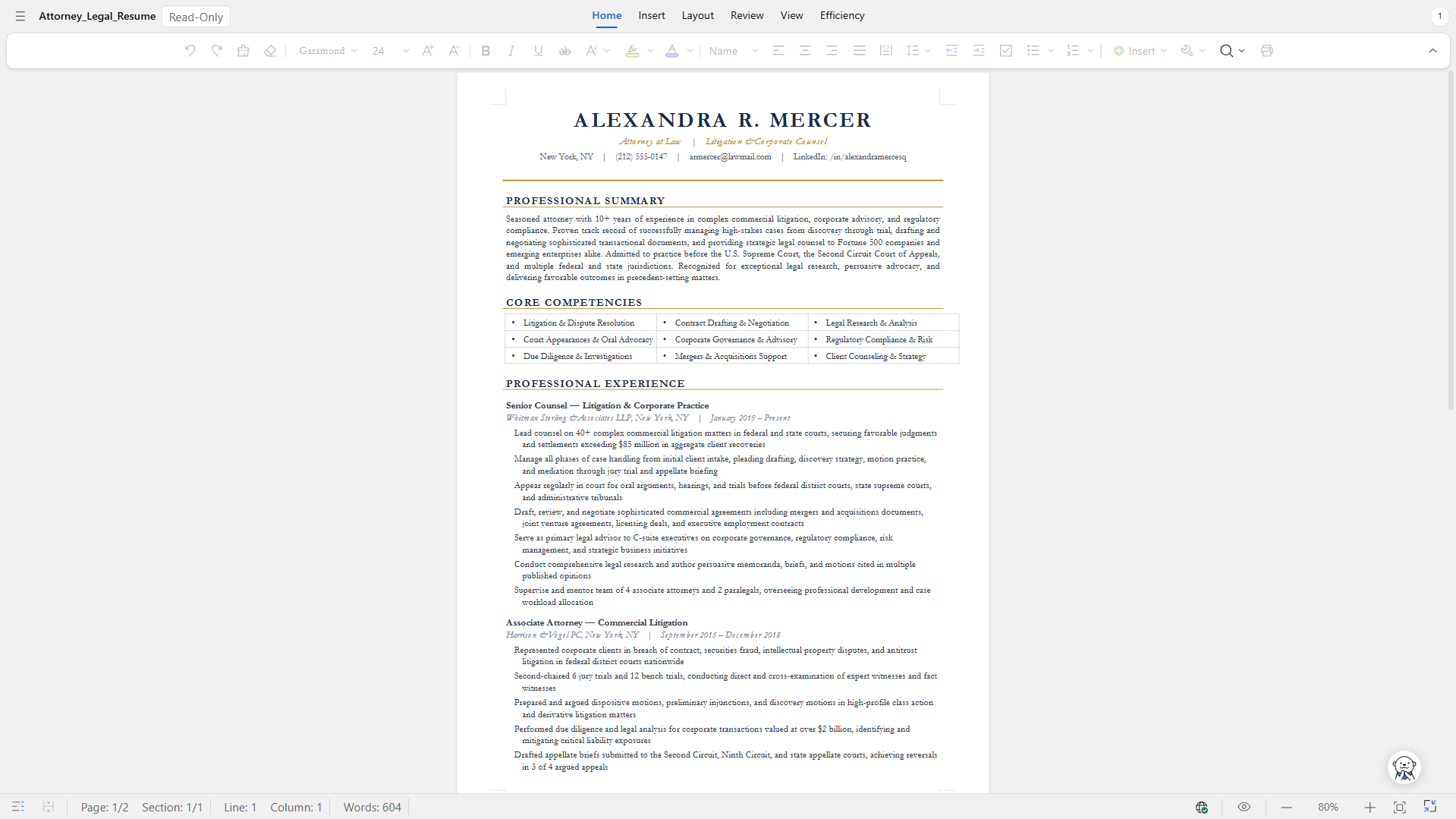
Task: Open numbered list style dropdown
Action: click(1090, 51)
